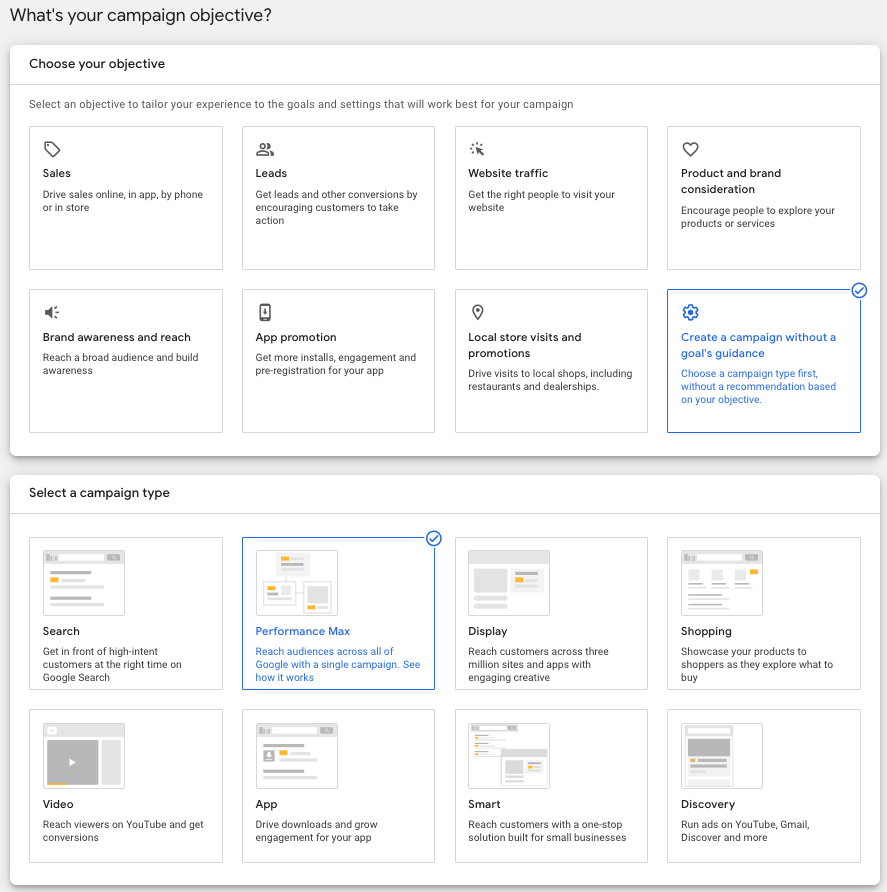Select the Leads objective title
Screen dimensions: 887x892
(x=271, y=173)
